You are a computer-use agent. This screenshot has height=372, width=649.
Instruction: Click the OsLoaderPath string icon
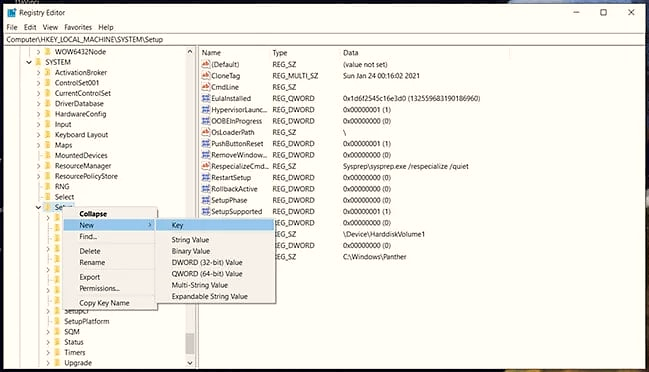pyautogui.click(x=206, y=132)
